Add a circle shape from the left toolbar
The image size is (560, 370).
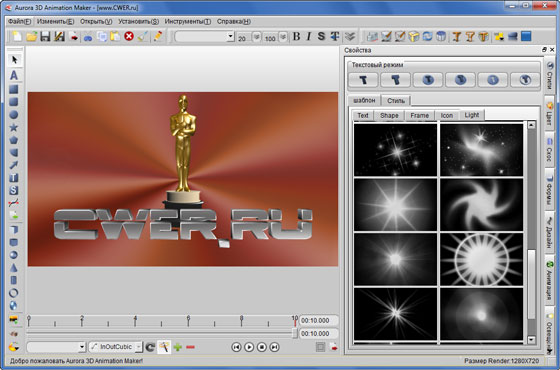coord(14,115)
